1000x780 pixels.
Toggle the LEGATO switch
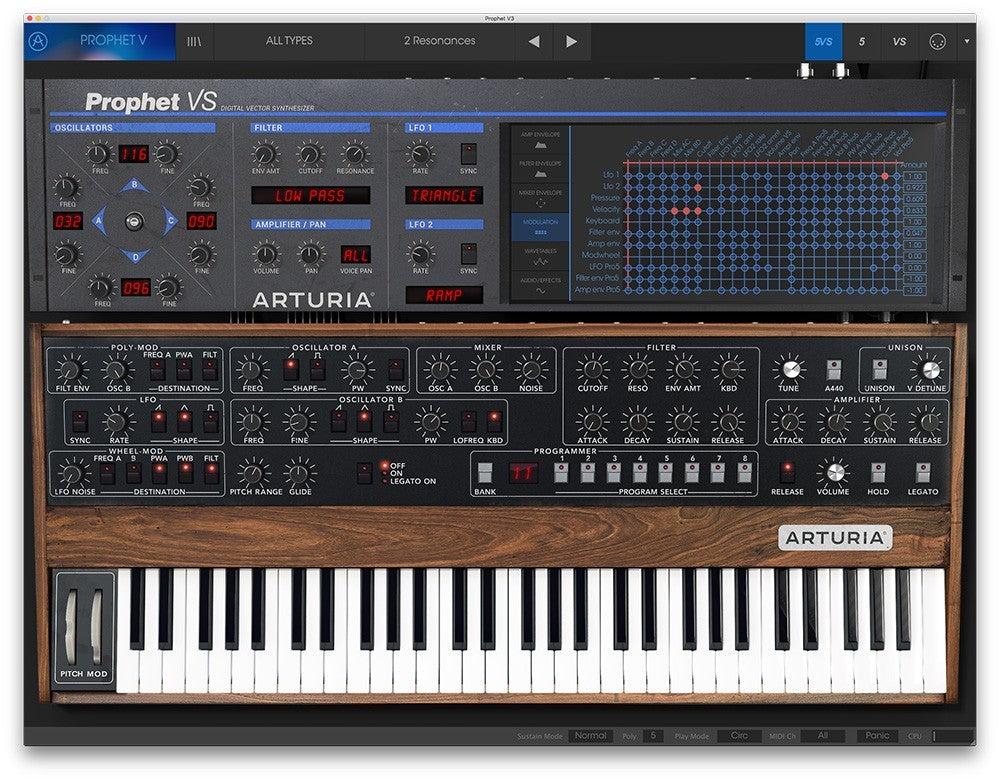click(x=922, y=473)
